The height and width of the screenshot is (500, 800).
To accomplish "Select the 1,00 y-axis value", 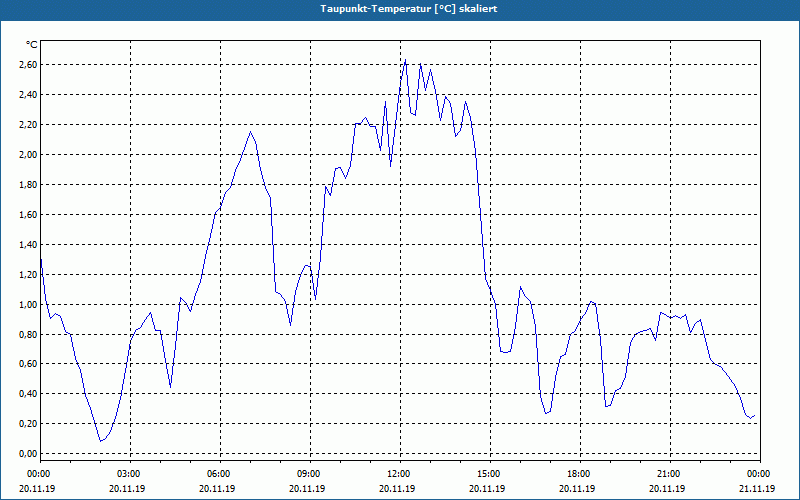I will point(29,305).
